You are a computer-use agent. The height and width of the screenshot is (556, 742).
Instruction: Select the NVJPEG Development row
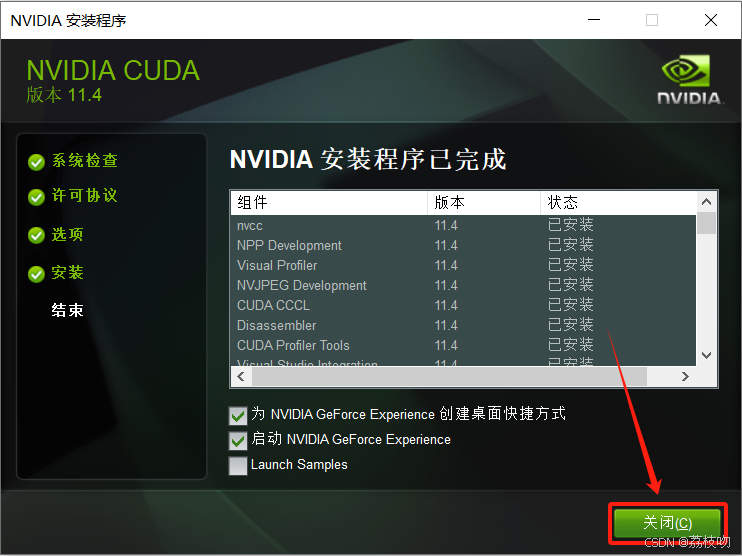click(464, 285)
